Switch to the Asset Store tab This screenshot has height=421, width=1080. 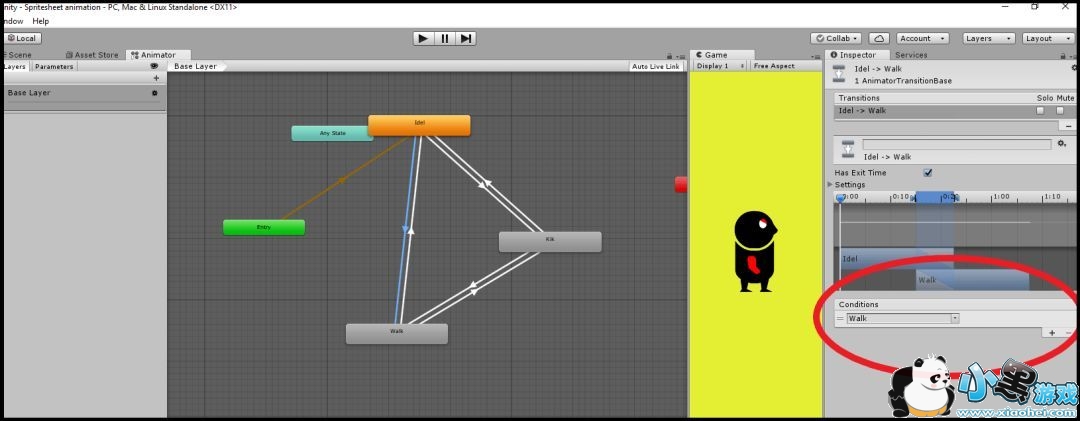(x=92, y=55)
